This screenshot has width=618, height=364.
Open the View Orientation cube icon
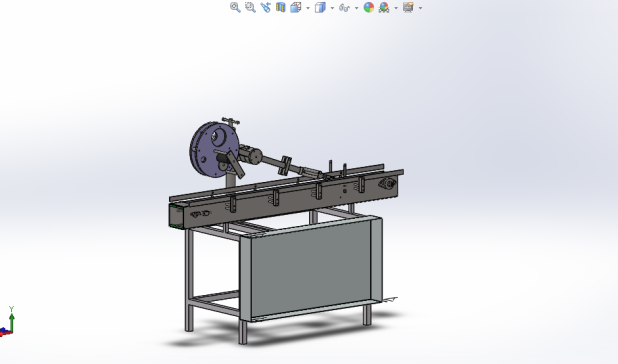pyautogui.click(x=296, y=7)
